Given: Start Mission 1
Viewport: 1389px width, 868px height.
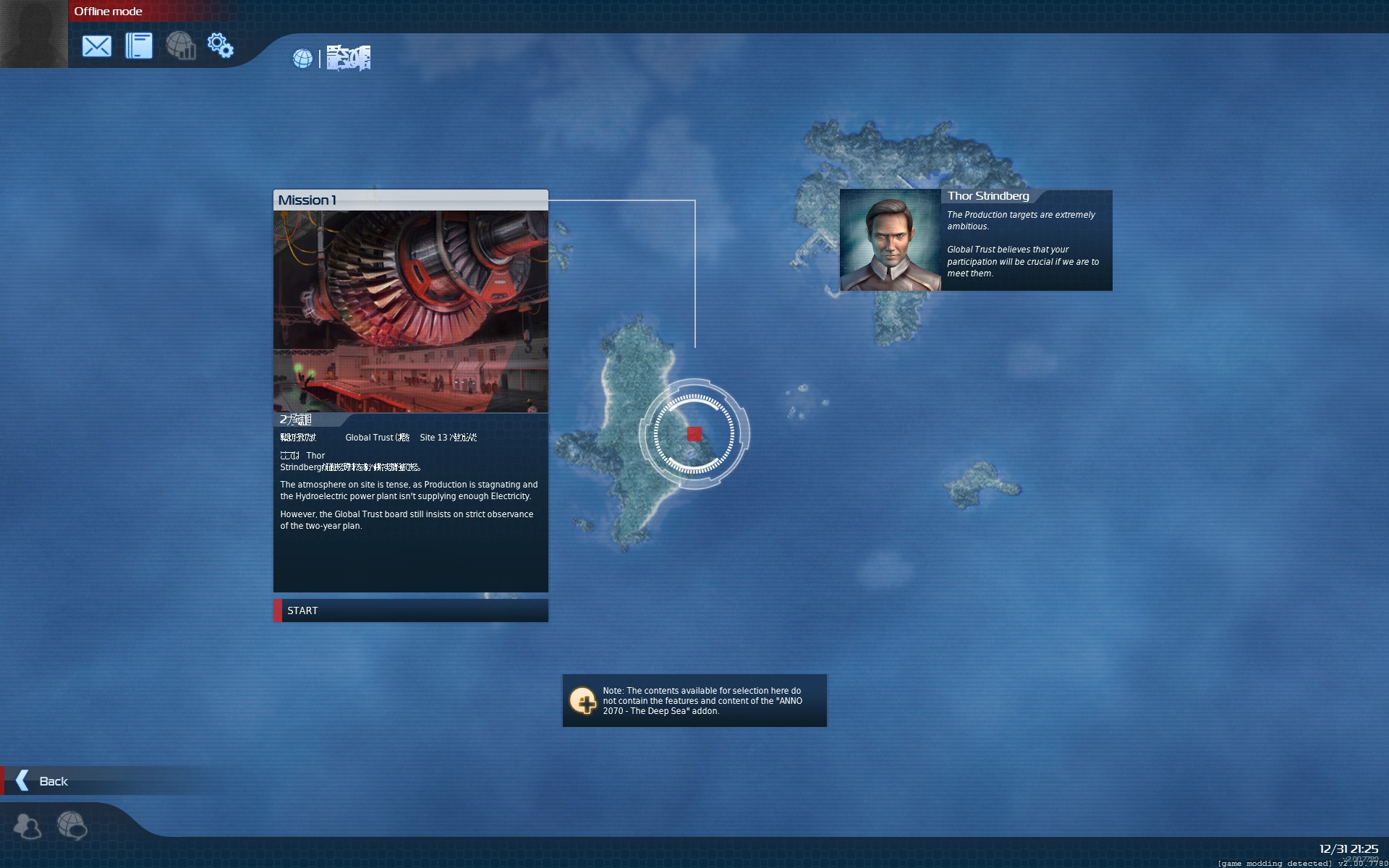Looking at the screenshot, I should (x=411, y=610).
